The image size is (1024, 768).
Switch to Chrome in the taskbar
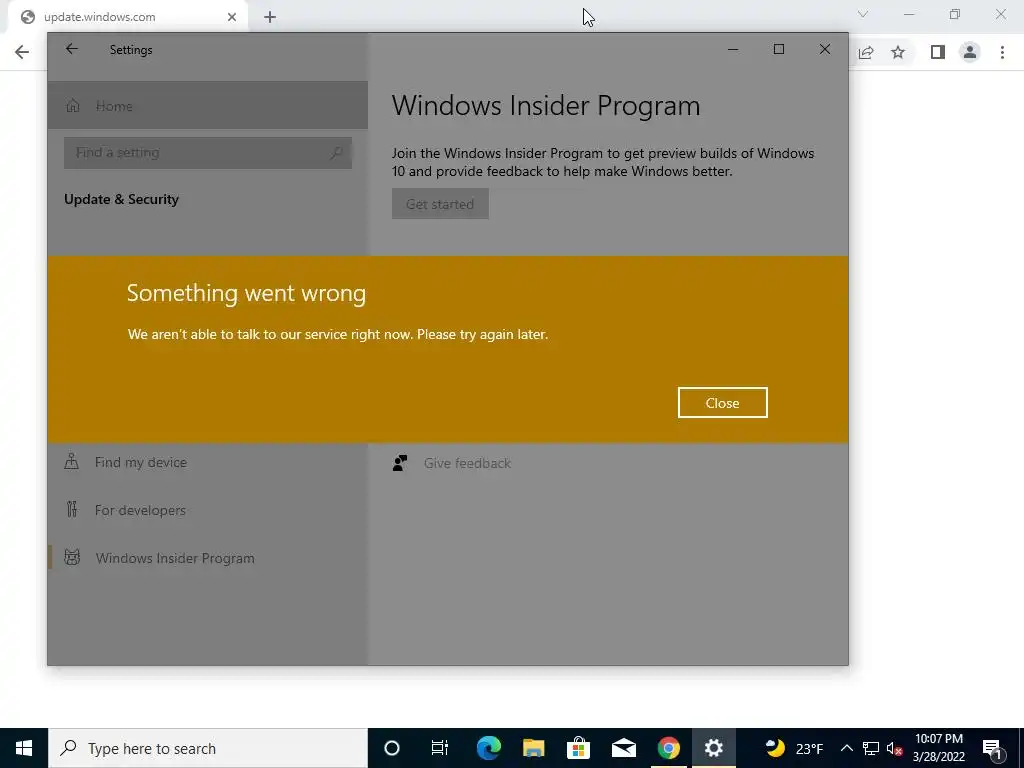tap(668, 748)
